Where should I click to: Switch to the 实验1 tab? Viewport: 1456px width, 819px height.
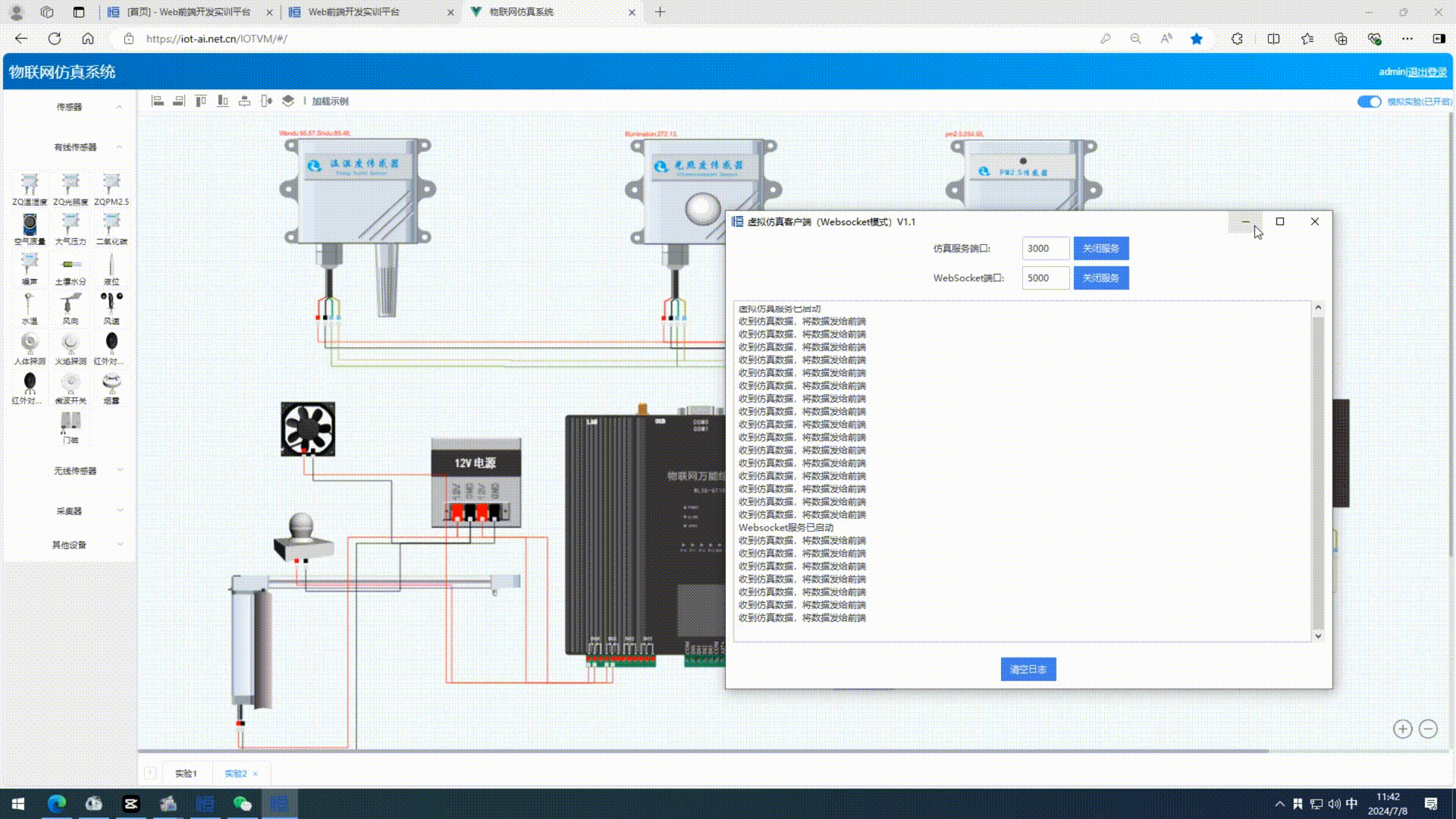(x=186, y=773)
